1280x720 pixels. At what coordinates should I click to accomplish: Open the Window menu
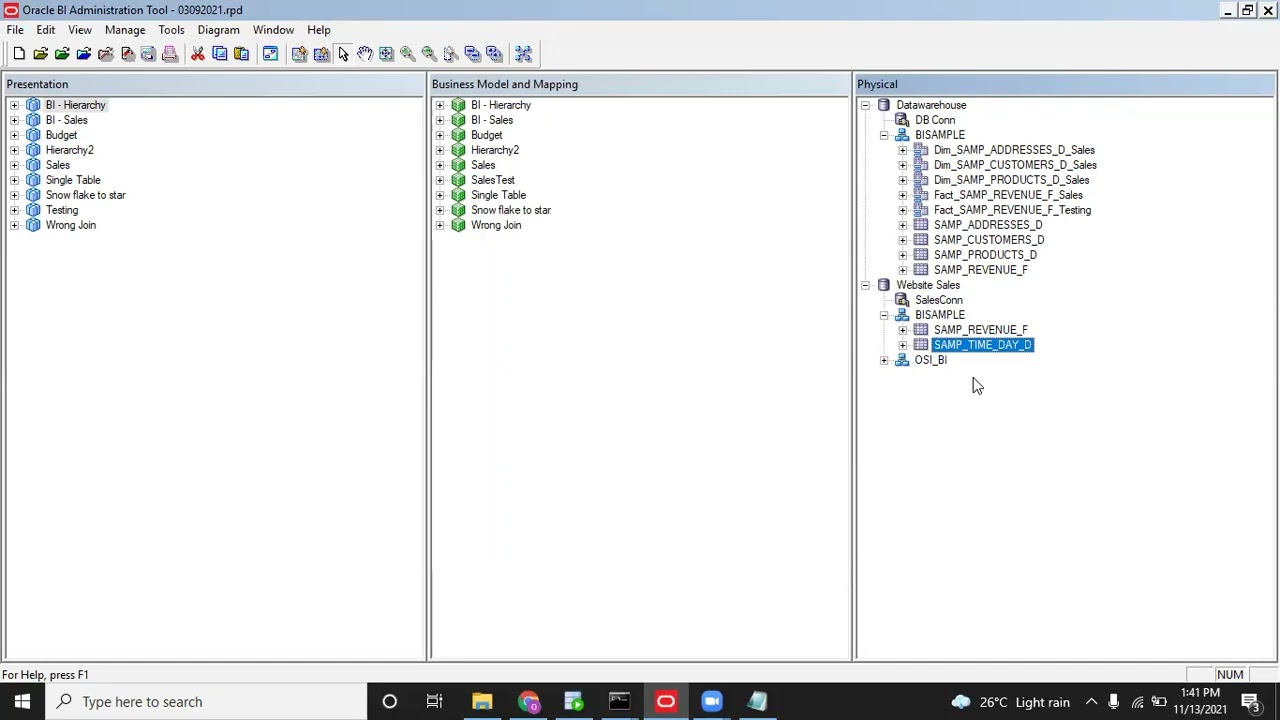click(273, 30)
